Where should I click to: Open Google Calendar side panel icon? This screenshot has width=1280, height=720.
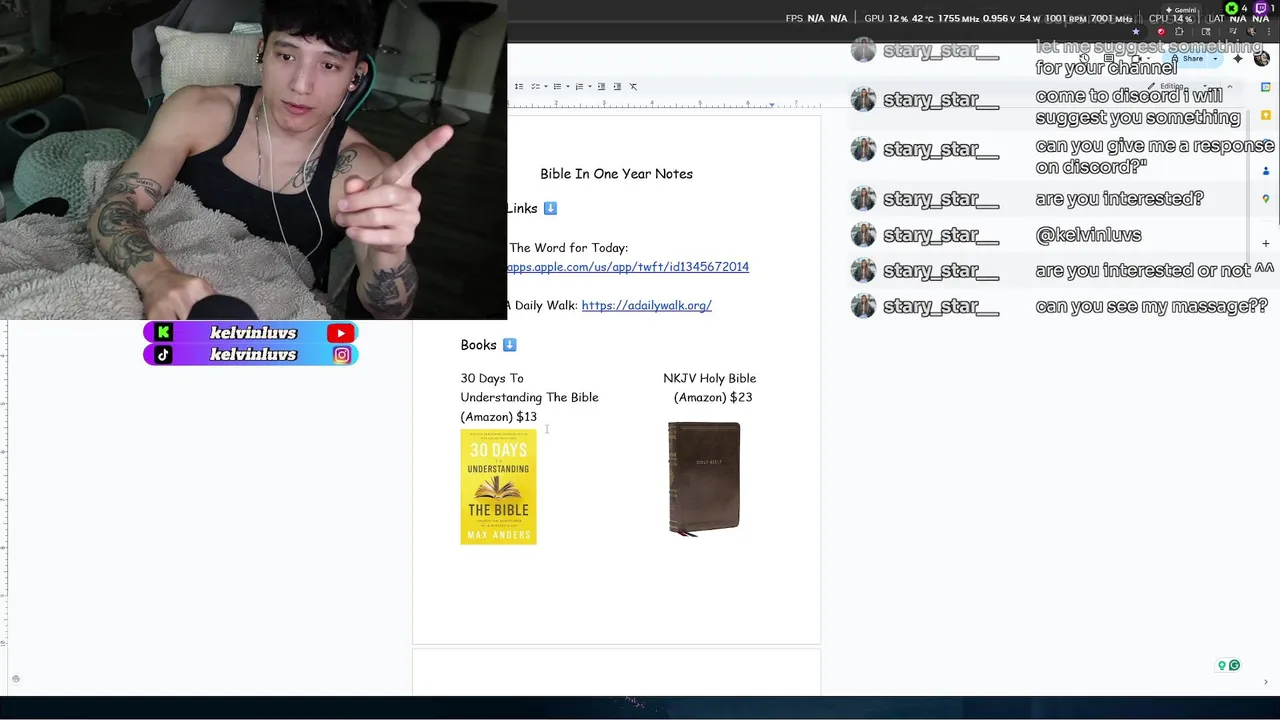(x=1265, y=87)
